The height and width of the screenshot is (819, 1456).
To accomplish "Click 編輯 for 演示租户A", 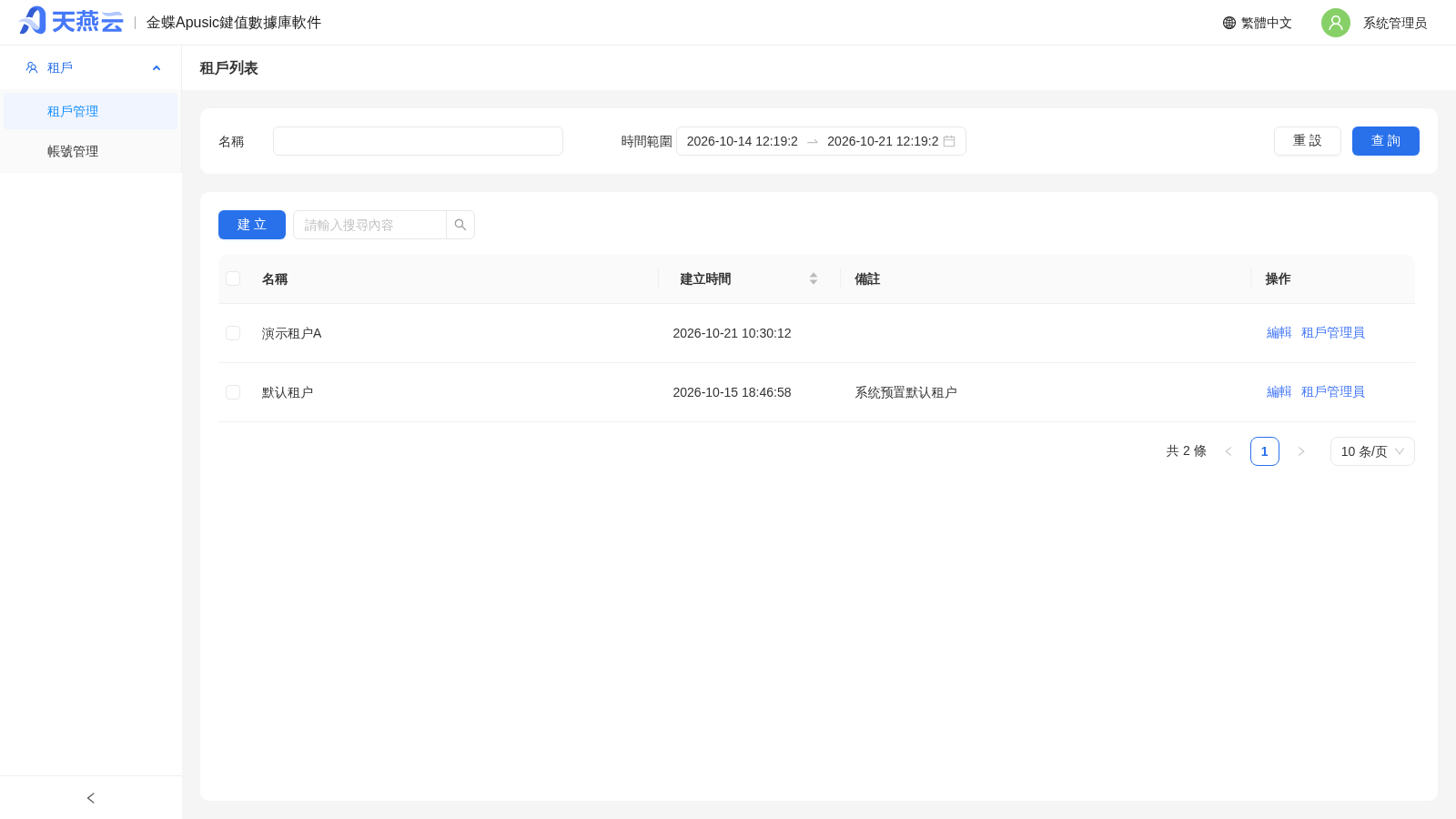I will 1279,333.
